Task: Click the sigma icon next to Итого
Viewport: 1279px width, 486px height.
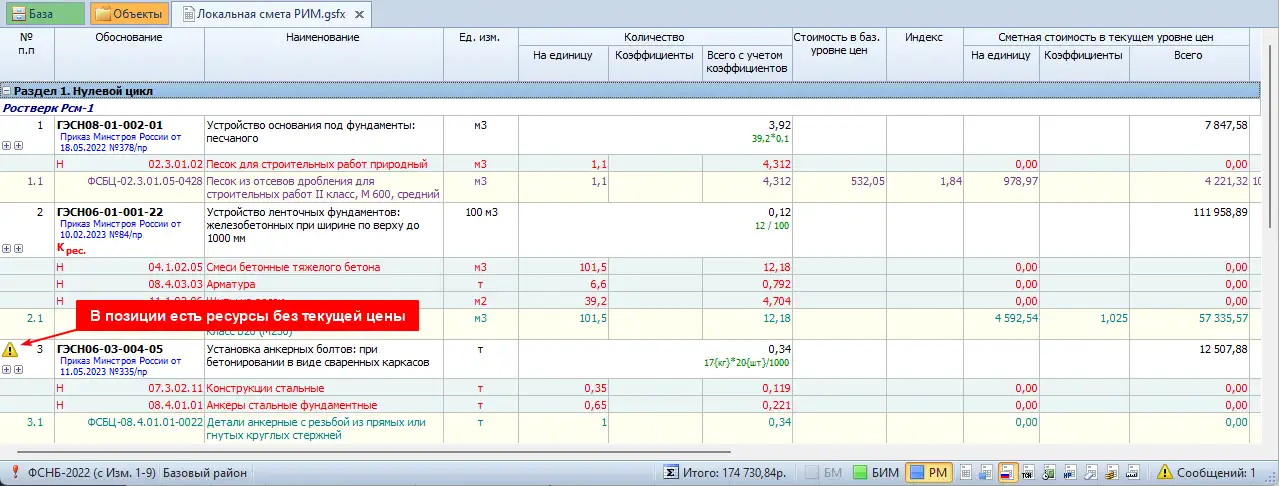Action: [671, 473]
